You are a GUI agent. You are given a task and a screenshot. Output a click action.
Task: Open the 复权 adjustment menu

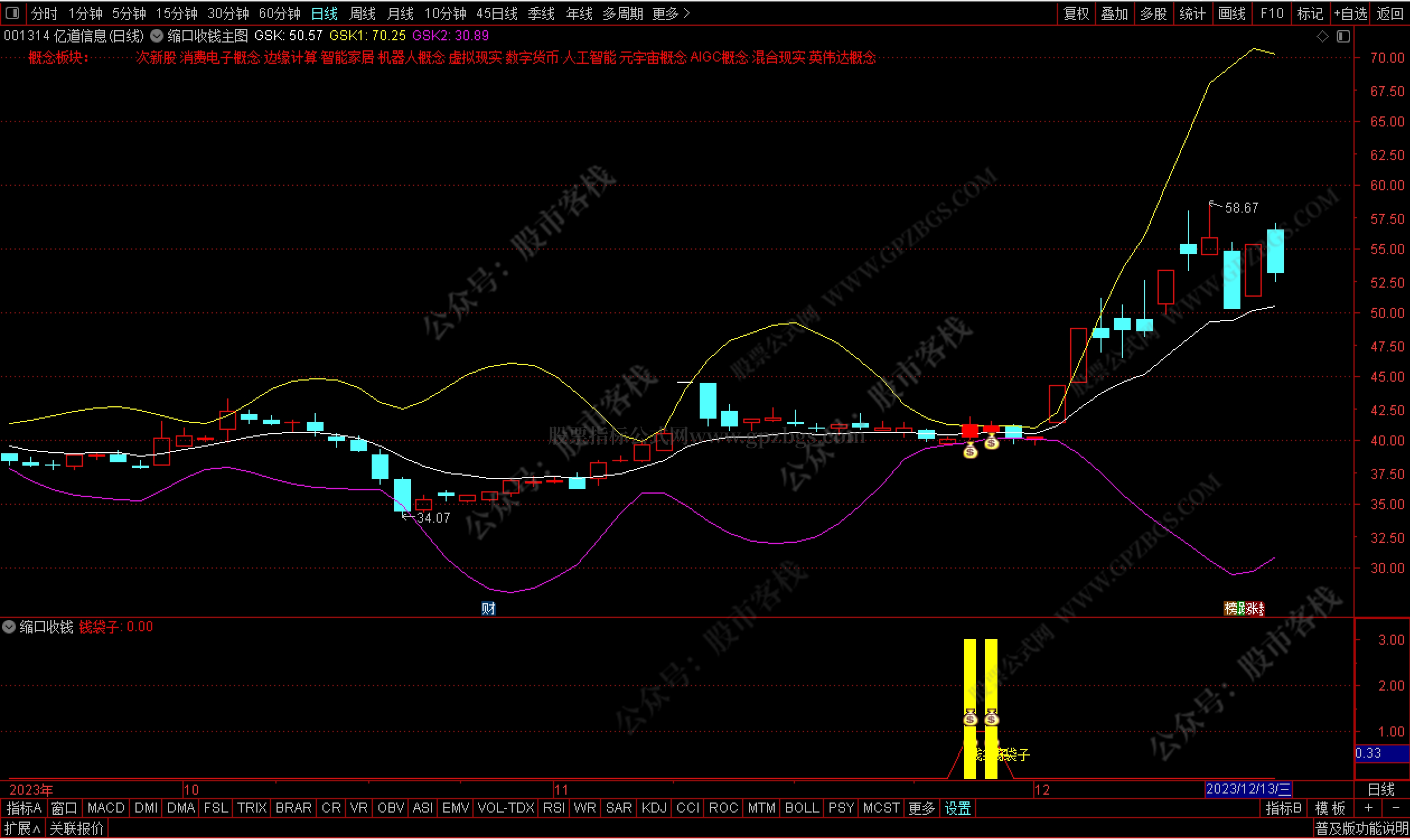tap(1076, 13)
